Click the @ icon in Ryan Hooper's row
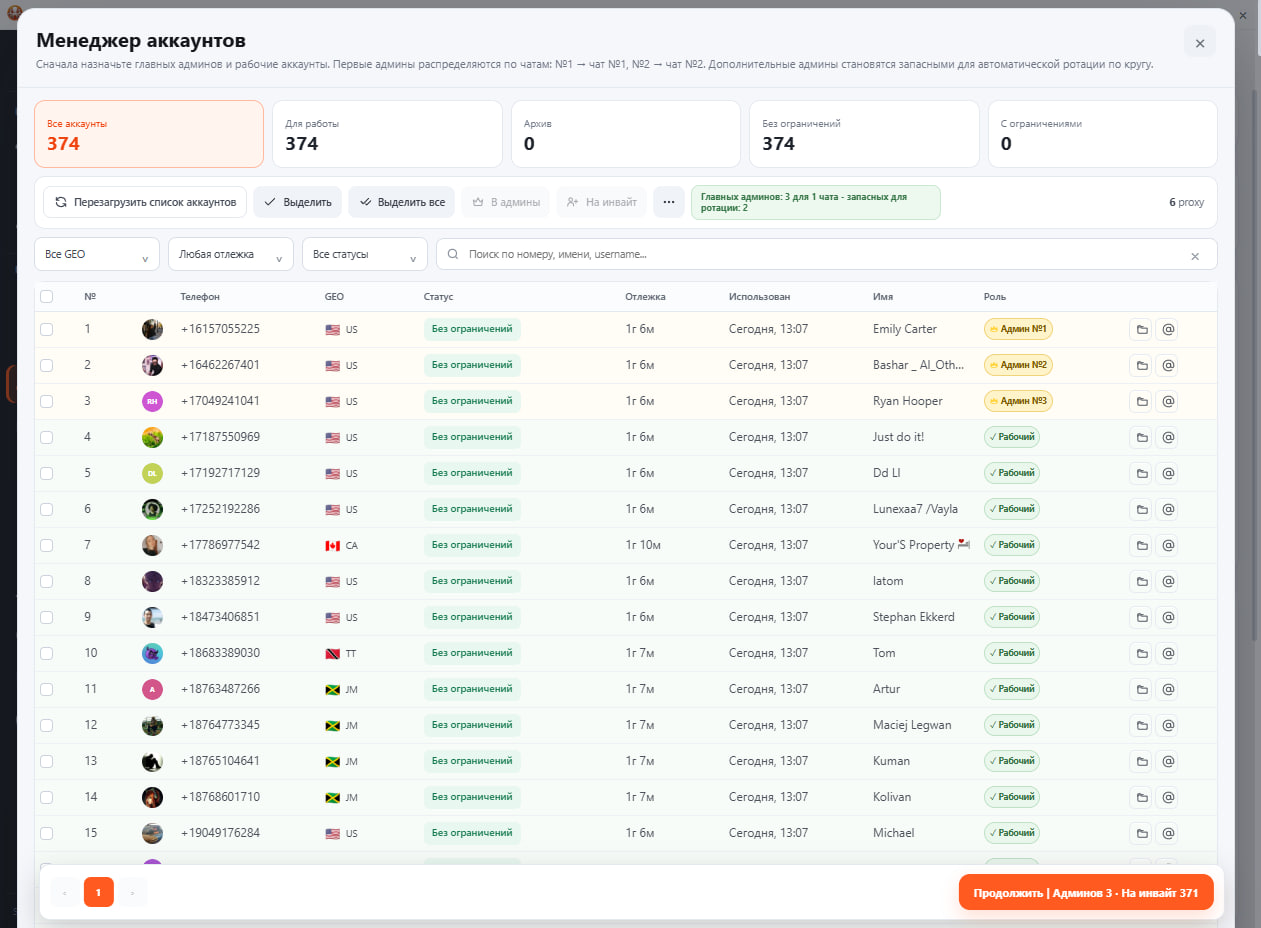 (1166, 401)
